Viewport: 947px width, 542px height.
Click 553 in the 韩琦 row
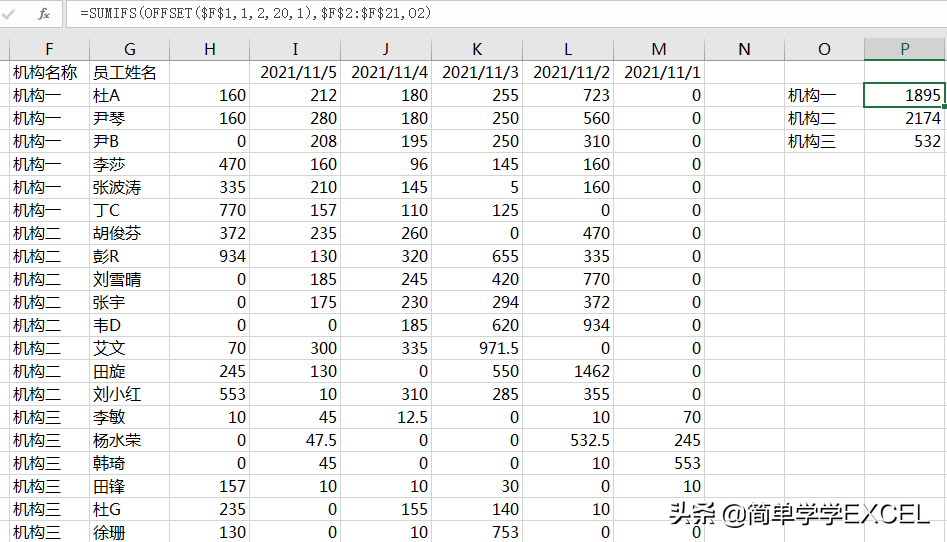[x=659, y=463]
